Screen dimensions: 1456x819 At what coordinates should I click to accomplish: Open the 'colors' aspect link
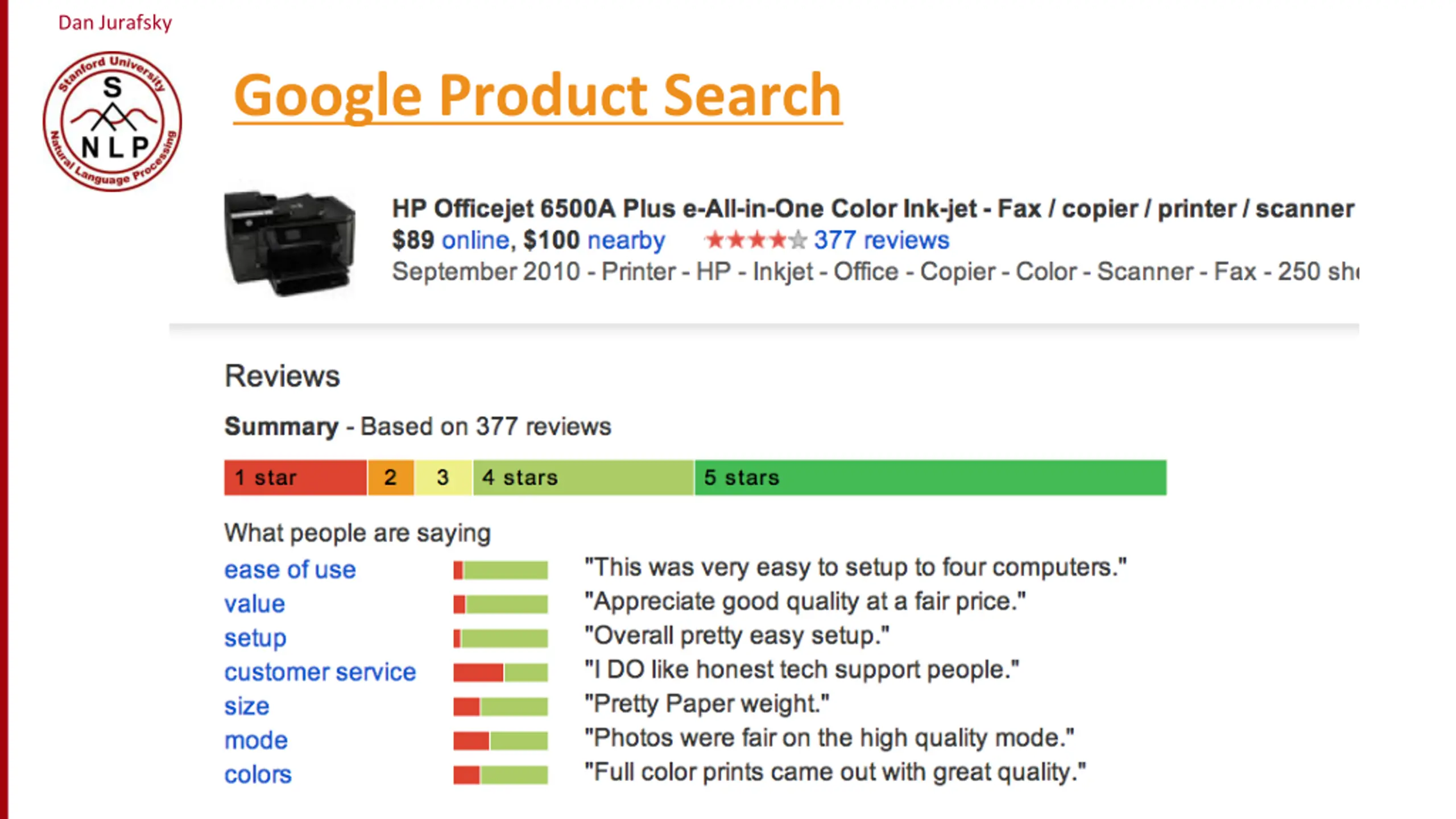(258, 774)
